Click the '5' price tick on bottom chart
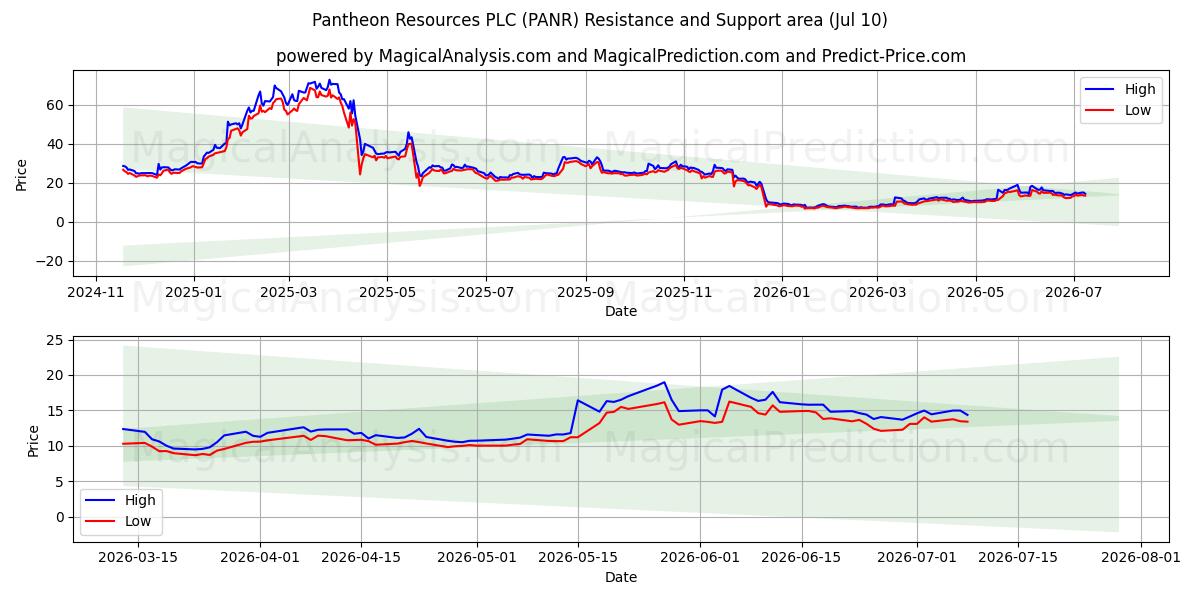1200x600 pixels. point(60,482)
